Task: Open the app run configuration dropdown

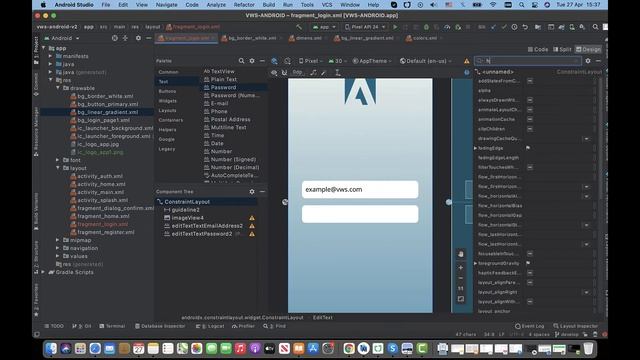Action: 324,27
